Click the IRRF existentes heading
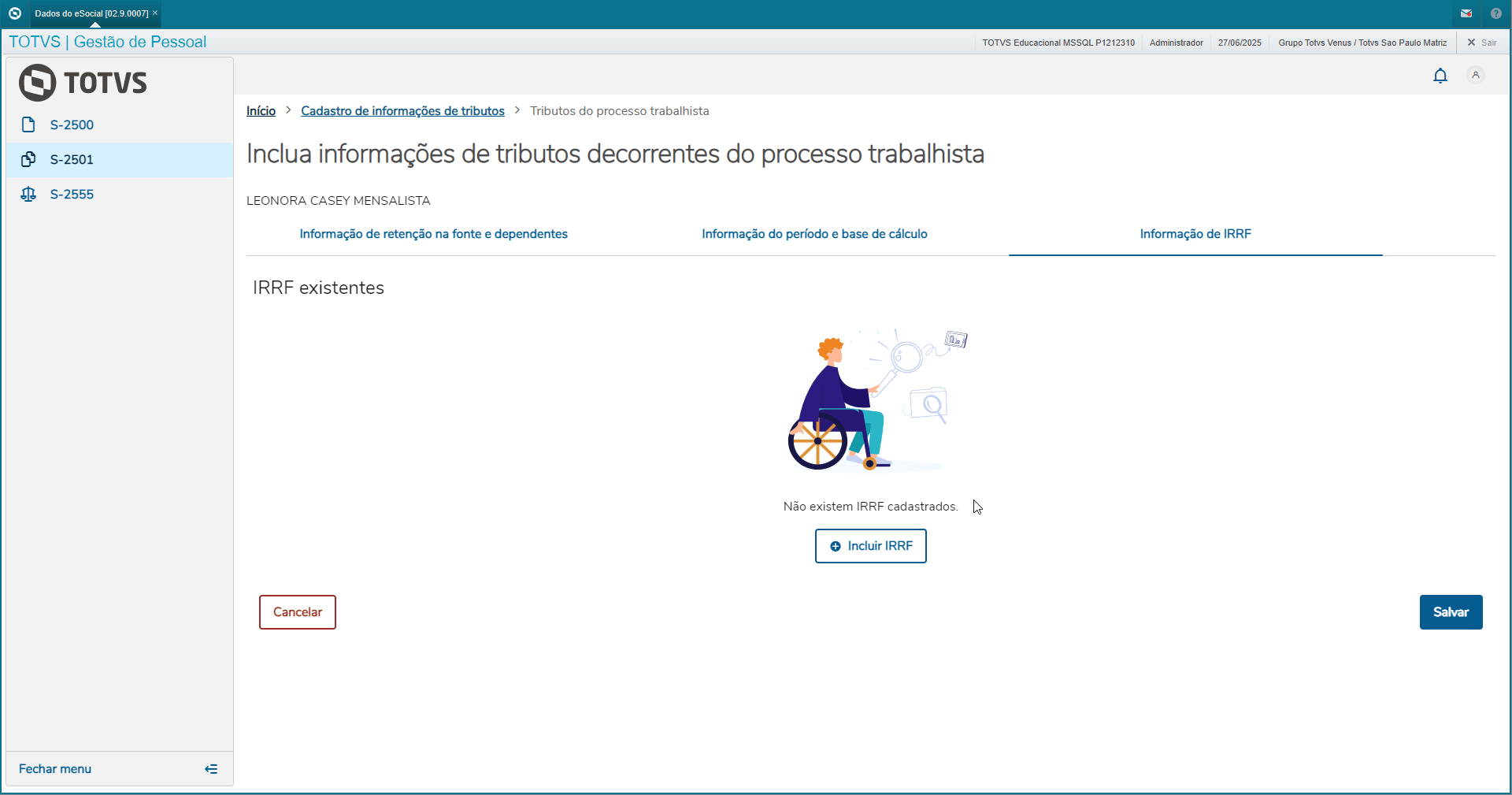Screen dimensions: 1512x795 pyautogui.click(x=318, y=288)
